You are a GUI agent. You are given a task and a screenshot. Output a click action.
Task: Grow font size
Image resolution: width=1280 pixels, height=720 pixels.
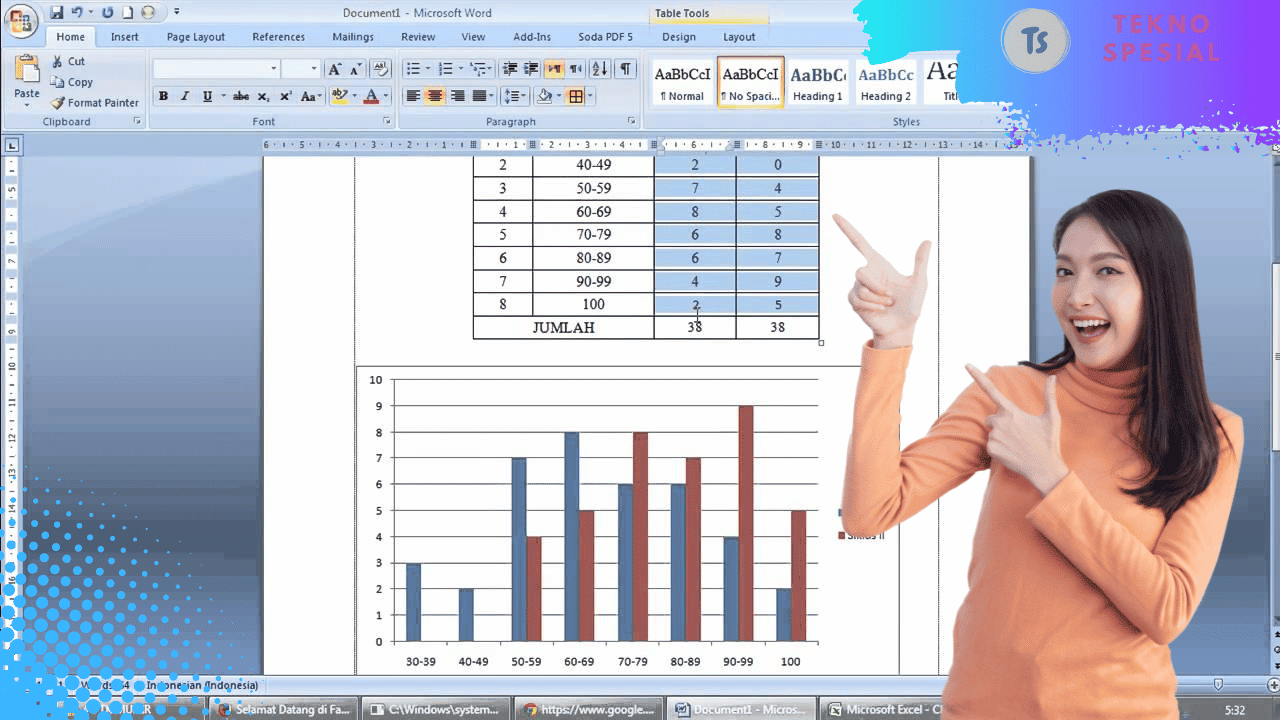pos(335,69)
